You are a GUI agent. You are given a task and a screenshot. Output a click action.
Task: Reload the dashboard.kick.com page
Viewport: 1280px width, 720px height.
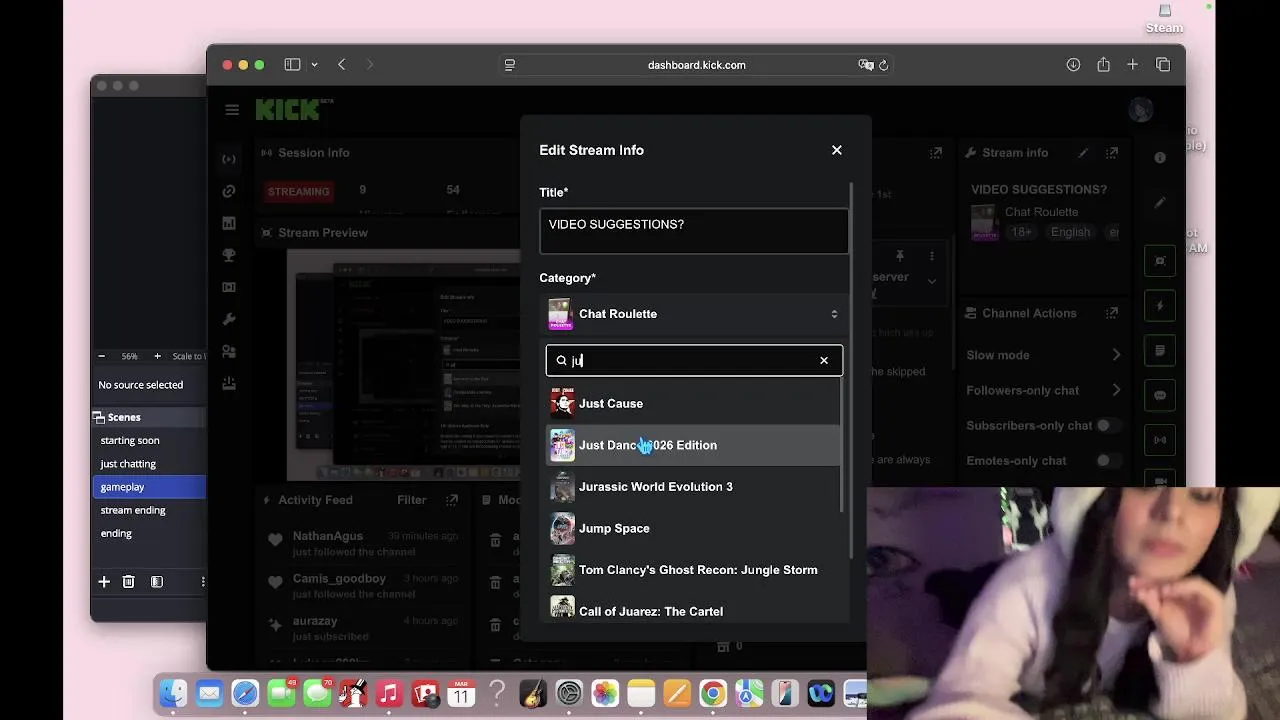click(883, 65)
